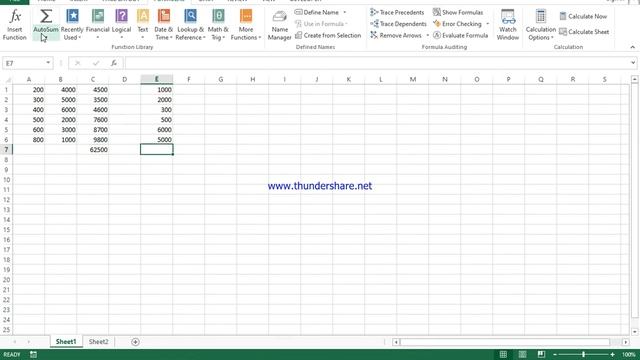Open Lookup & Reference functions
Screen dimensions: 640x360
click(x=190, y=24)
